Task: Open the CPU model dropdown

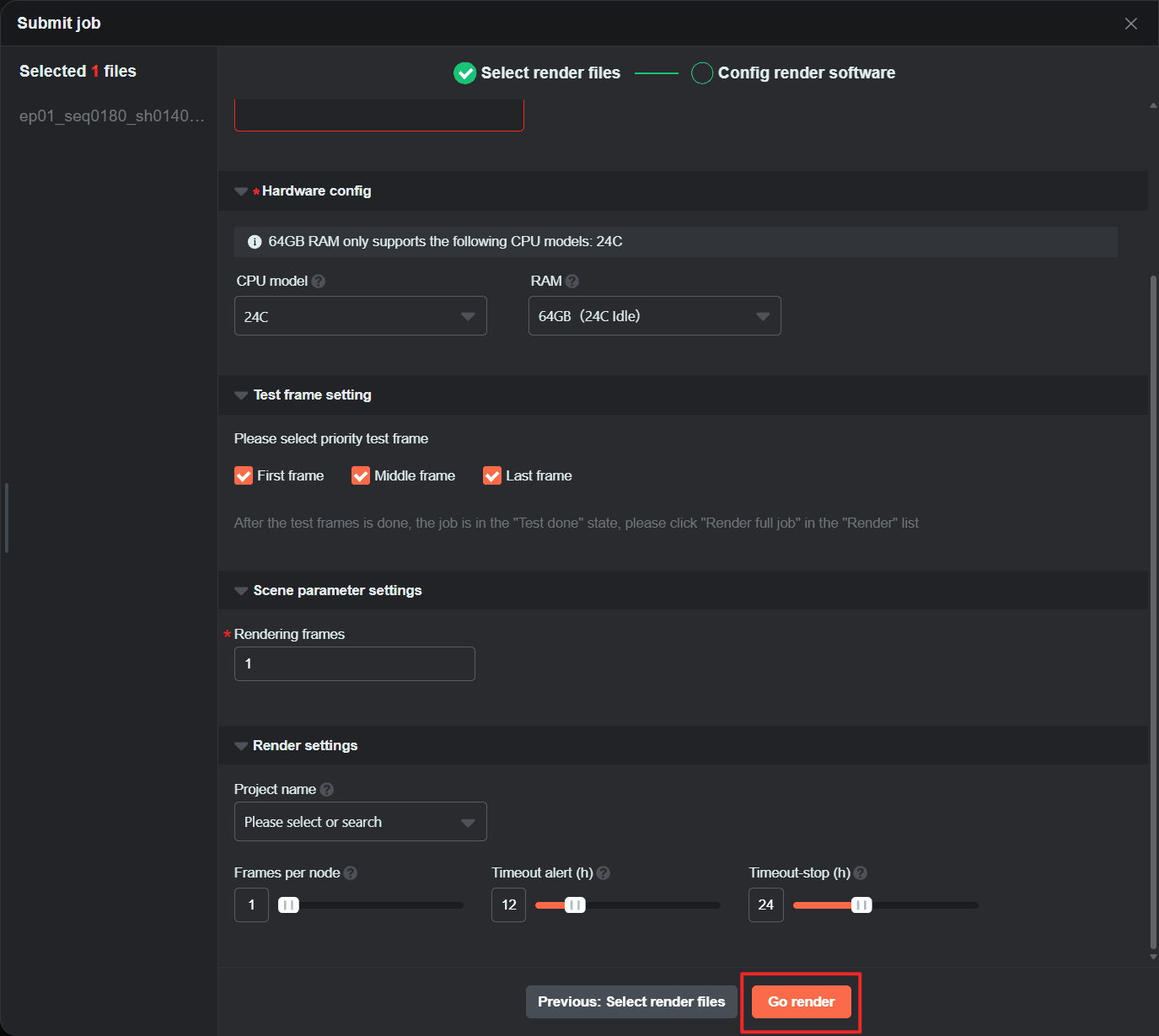Action: 361,316
